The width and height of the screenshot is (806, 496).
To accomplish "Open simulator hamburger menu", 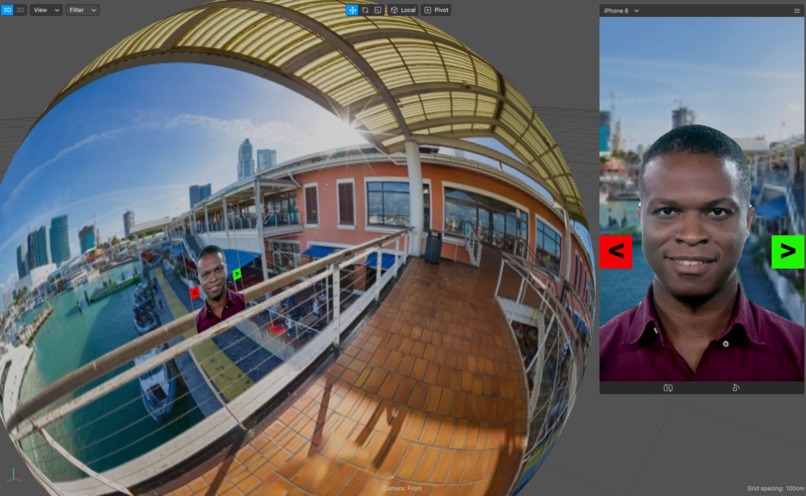I will point(797,10).
